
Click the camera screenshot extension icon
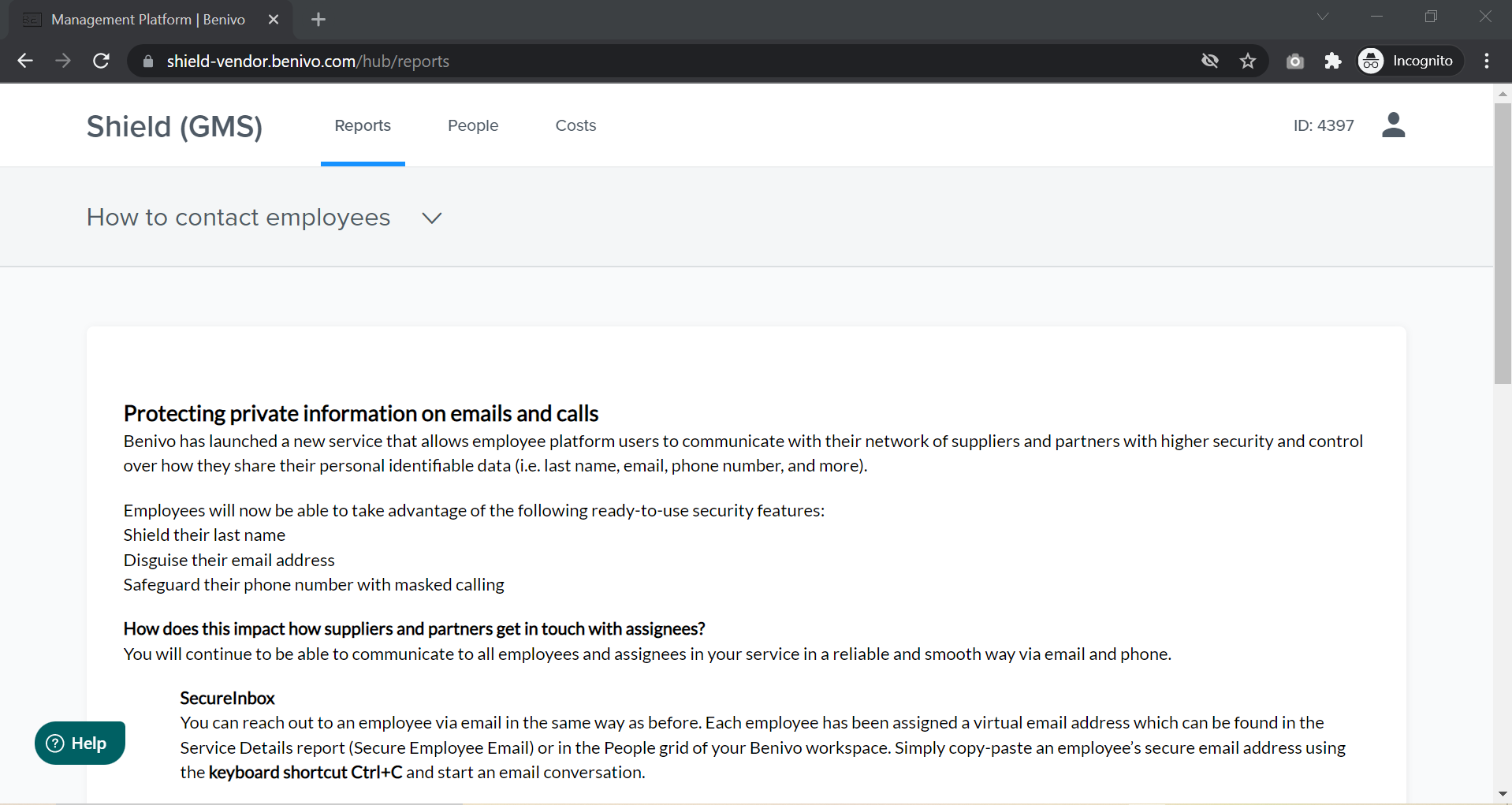coord(1295,61)
